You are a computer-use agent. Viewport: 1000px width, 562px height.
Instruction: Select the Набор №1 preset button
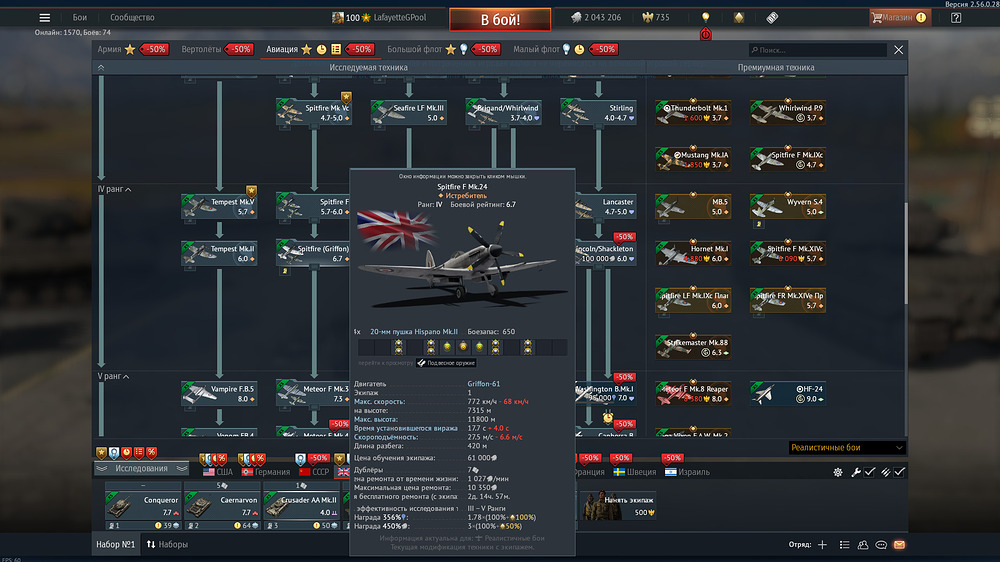[x=115, y=545]
